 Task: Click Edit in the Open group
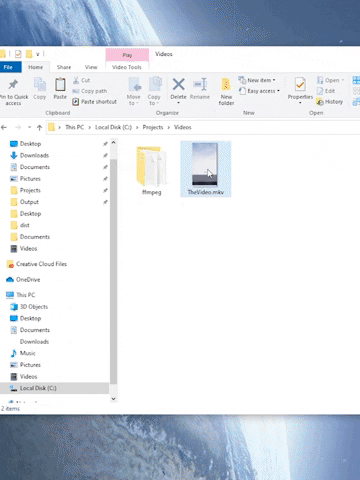coord(326,91)
